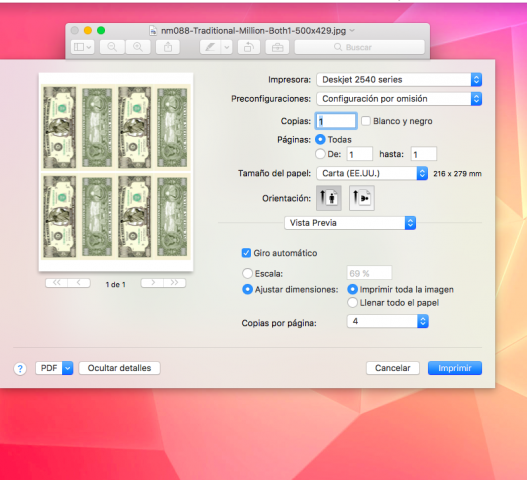Open Copias por página dropdown
The height and width of the screenshot is (480, 527).
tap(388, 321)
